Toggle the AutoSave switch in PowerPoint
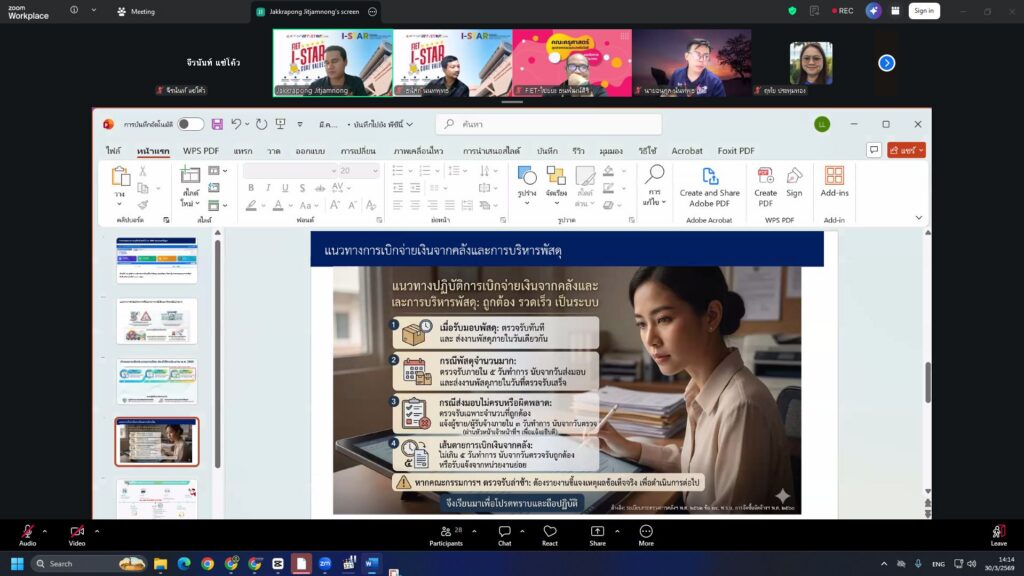 pos(190,124)
